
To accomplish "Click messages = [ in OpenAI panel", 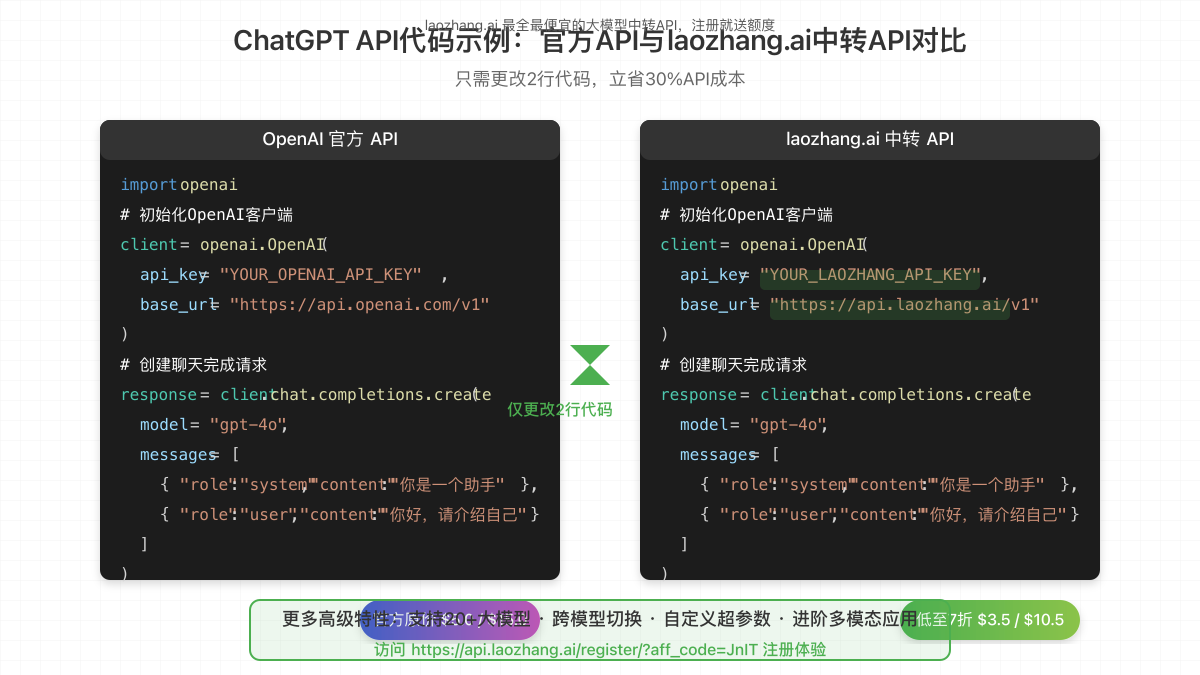I will coord(190,455).
